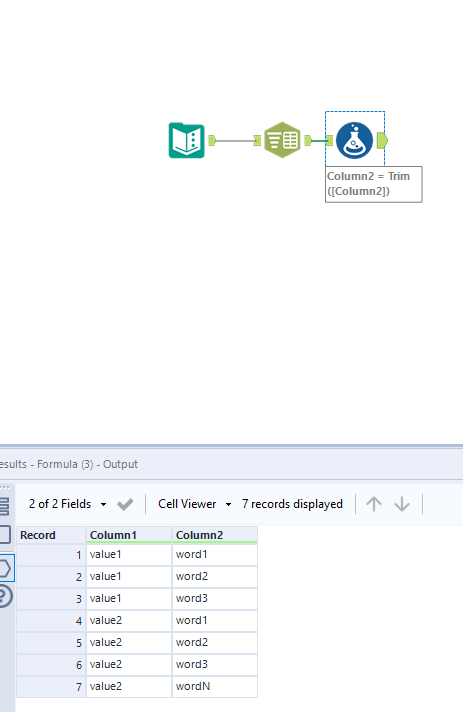Image resolution: width=463 pixels, height=712 pixels.
Task: Click the Column2 column header
Action: [215, 535]
